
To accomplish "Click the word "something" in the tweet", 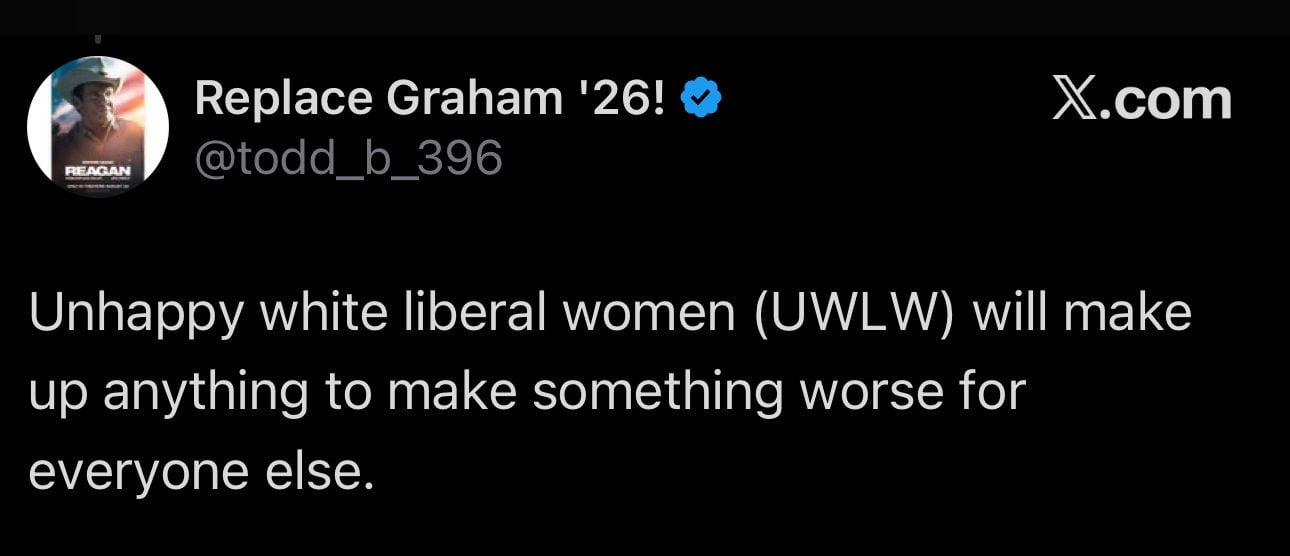I will (x=656, y=391).
